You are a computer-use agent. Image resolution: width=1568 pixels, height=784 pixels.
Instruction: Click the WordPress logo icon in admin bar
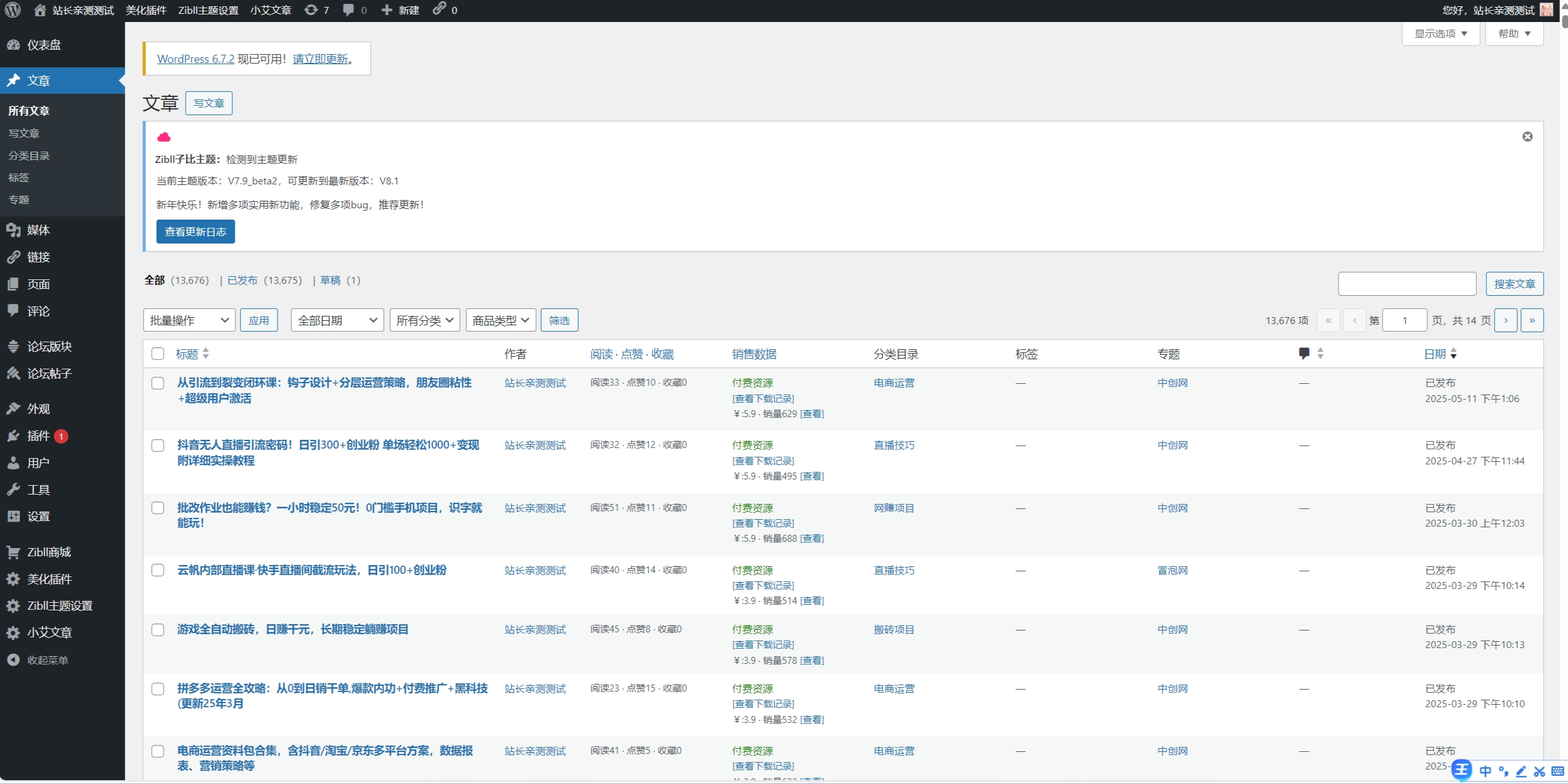[13, 10]
